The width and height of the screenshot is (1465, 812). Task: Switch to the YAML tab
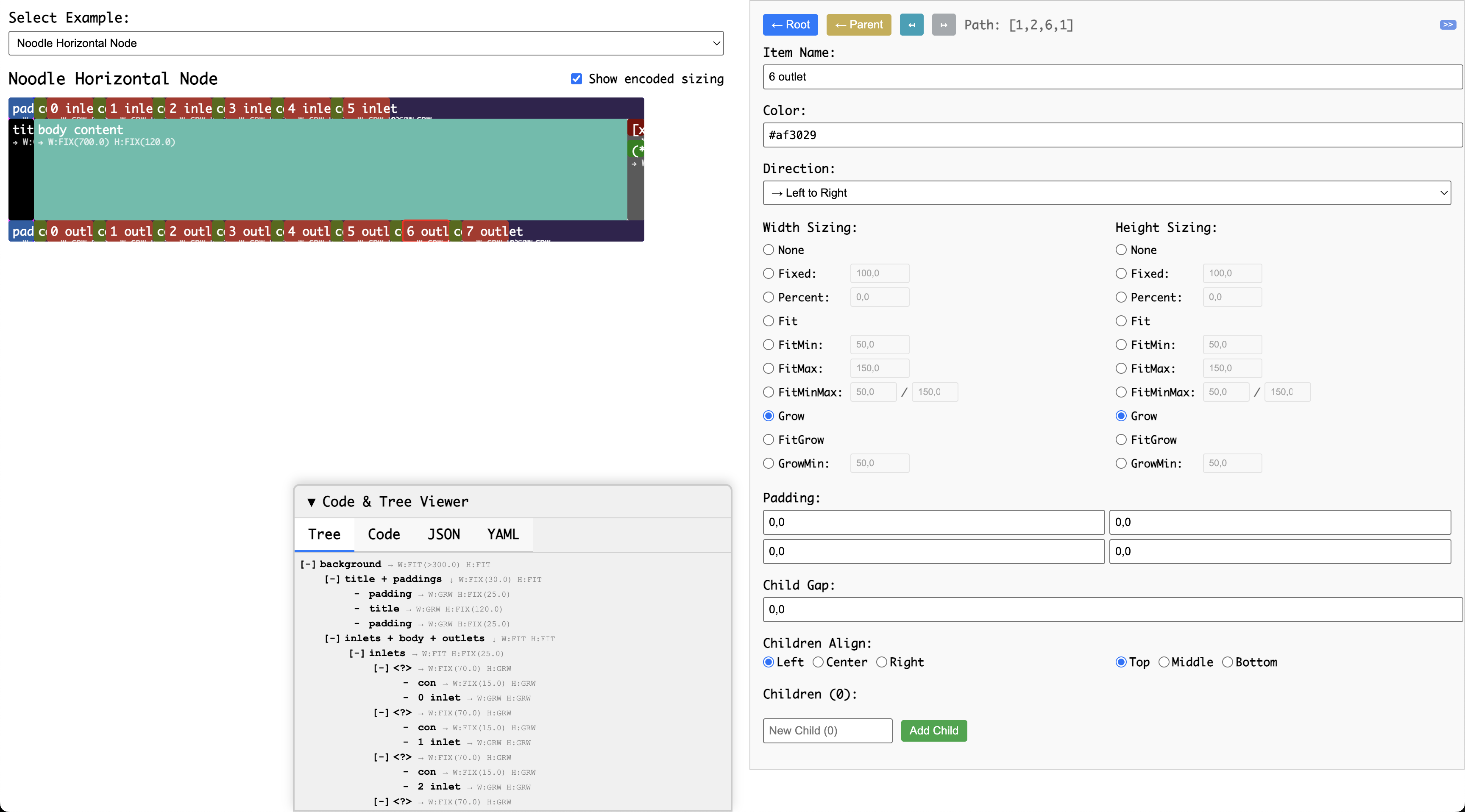point(502,534)
